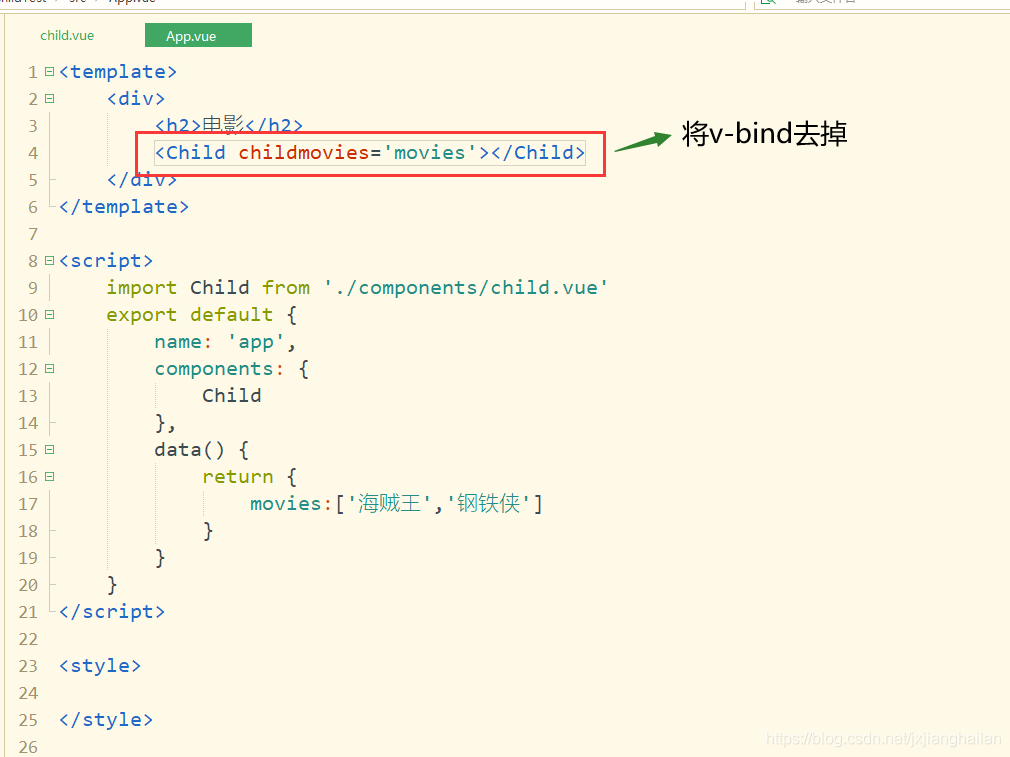Click line number 7 in the gutter
The width and height of the screenshot is (1010, 757).
[x=33, y=234]
